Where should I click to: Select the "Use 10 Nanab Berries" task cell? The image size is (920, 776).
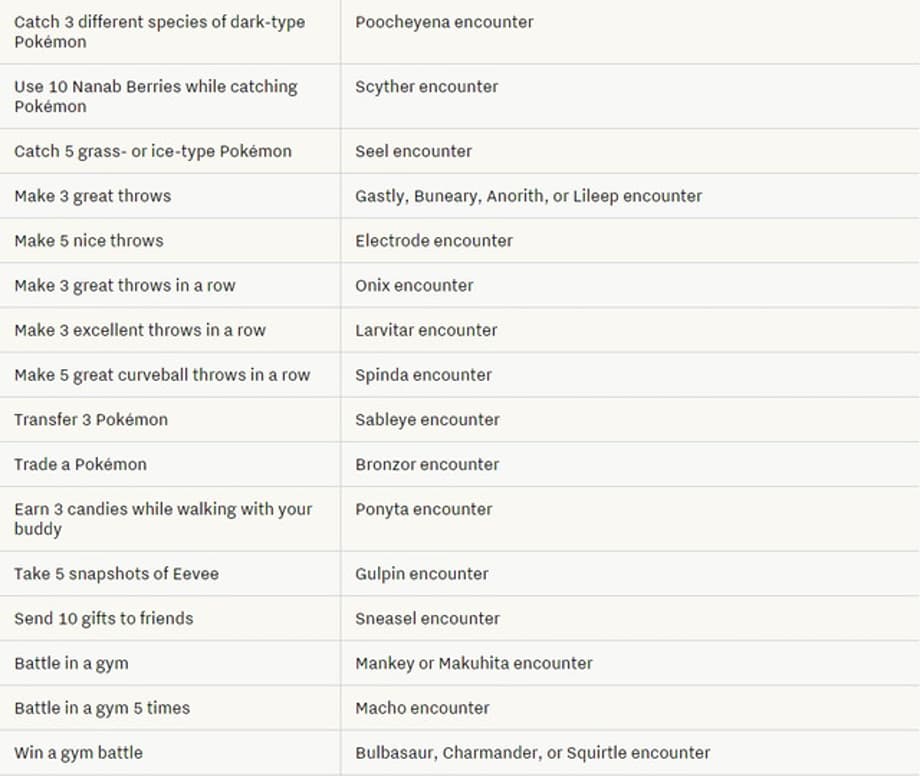[x=156, y=96]
